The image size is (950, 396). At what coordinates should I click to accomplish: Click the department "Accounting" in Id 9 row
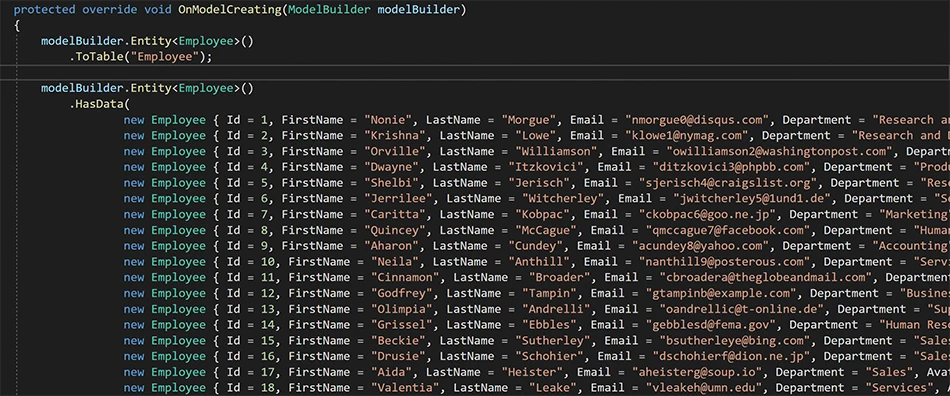911,246
